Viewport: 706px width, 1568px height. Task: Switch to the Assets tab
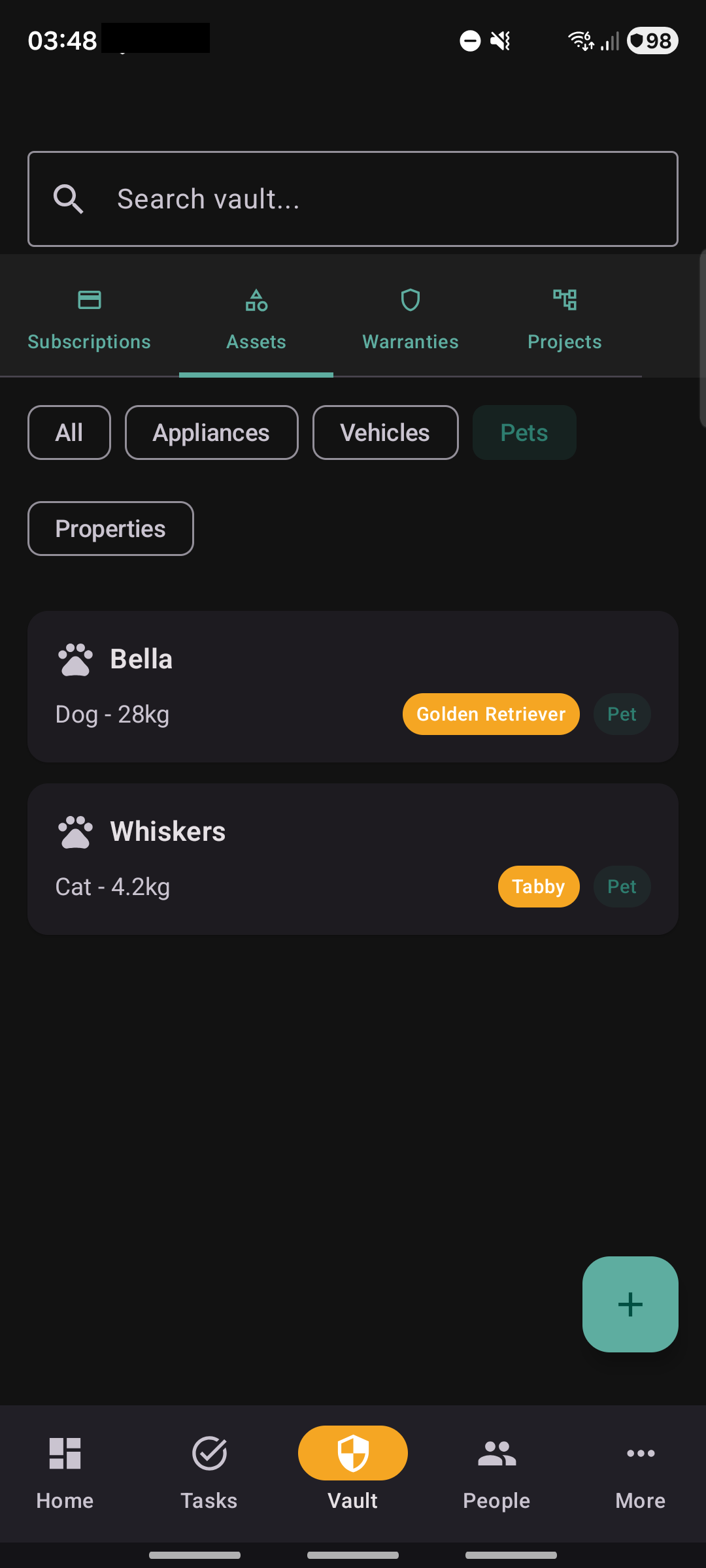(256, 316)
